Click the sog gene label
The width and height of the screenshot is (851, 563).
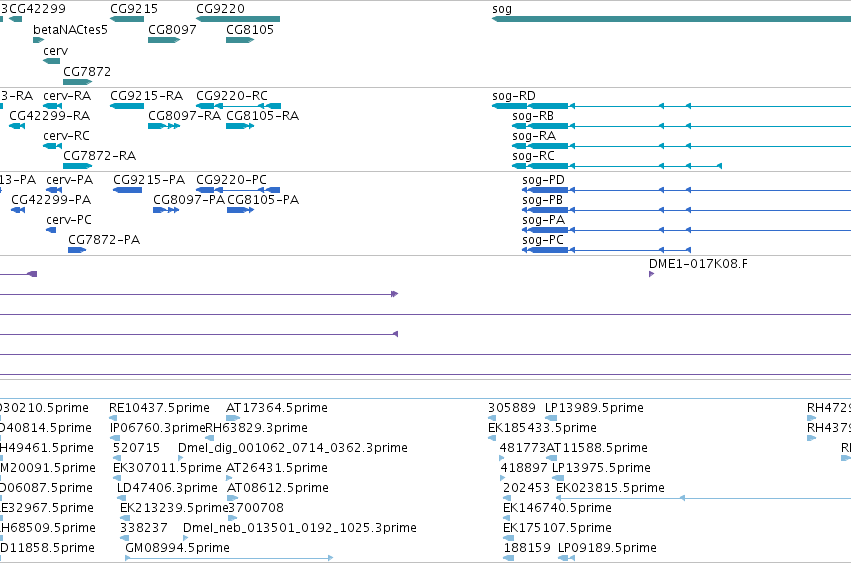501,9
